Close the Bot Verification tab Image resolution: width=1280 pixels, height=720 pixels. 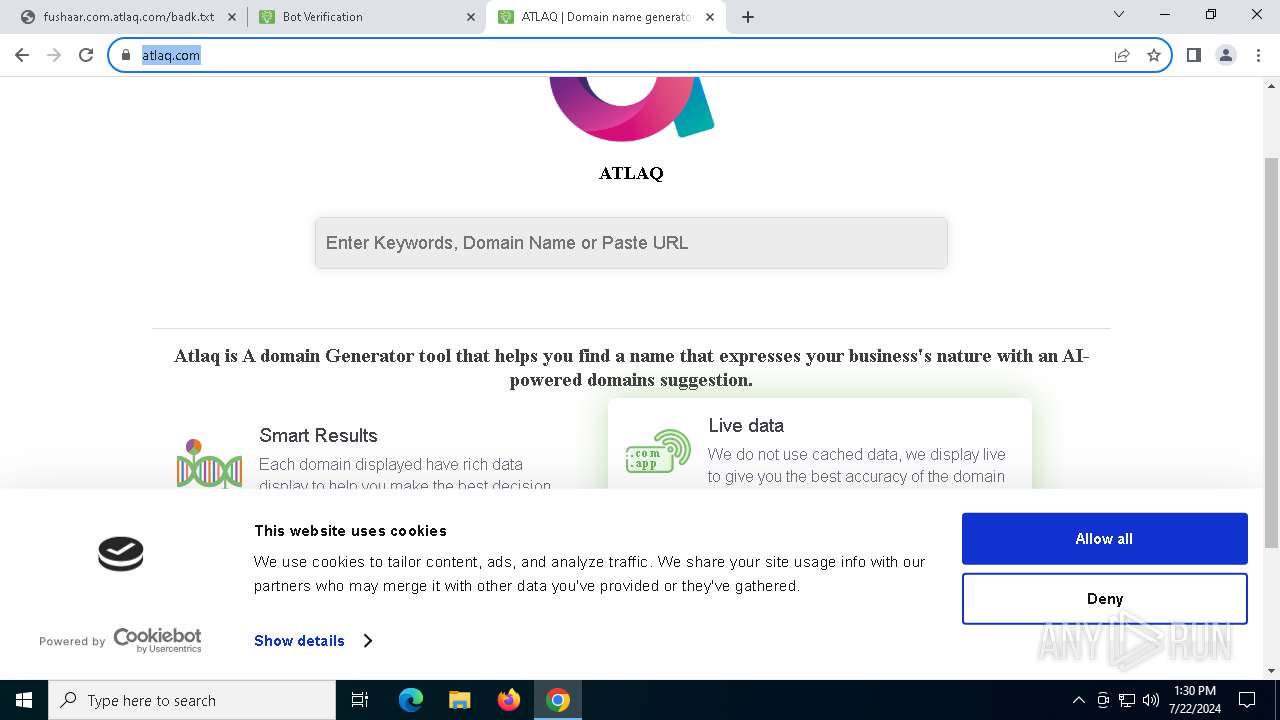[471, 17]
